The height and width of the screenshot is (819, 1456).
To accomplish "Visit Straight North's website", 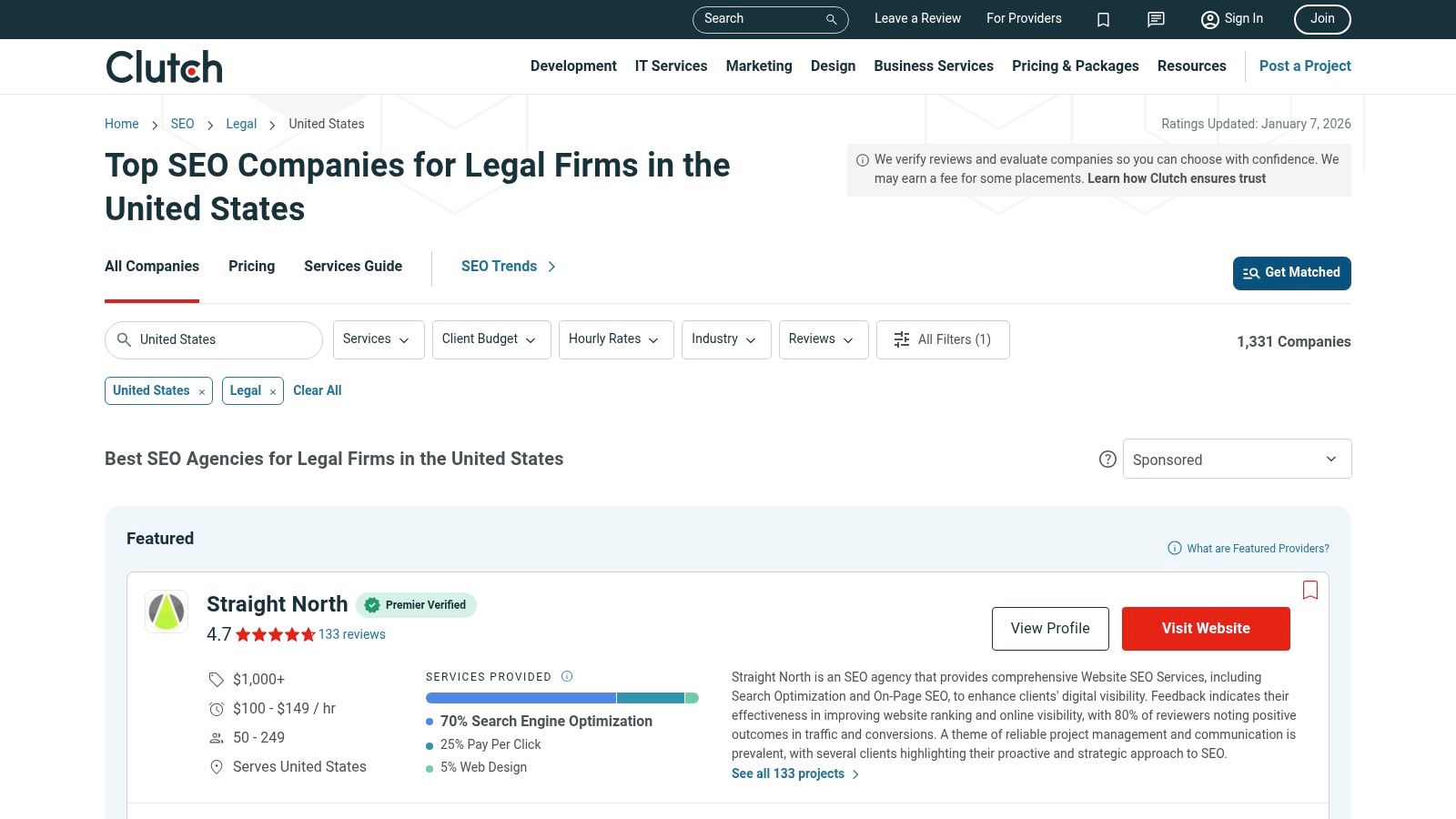I will [1206, 628].
